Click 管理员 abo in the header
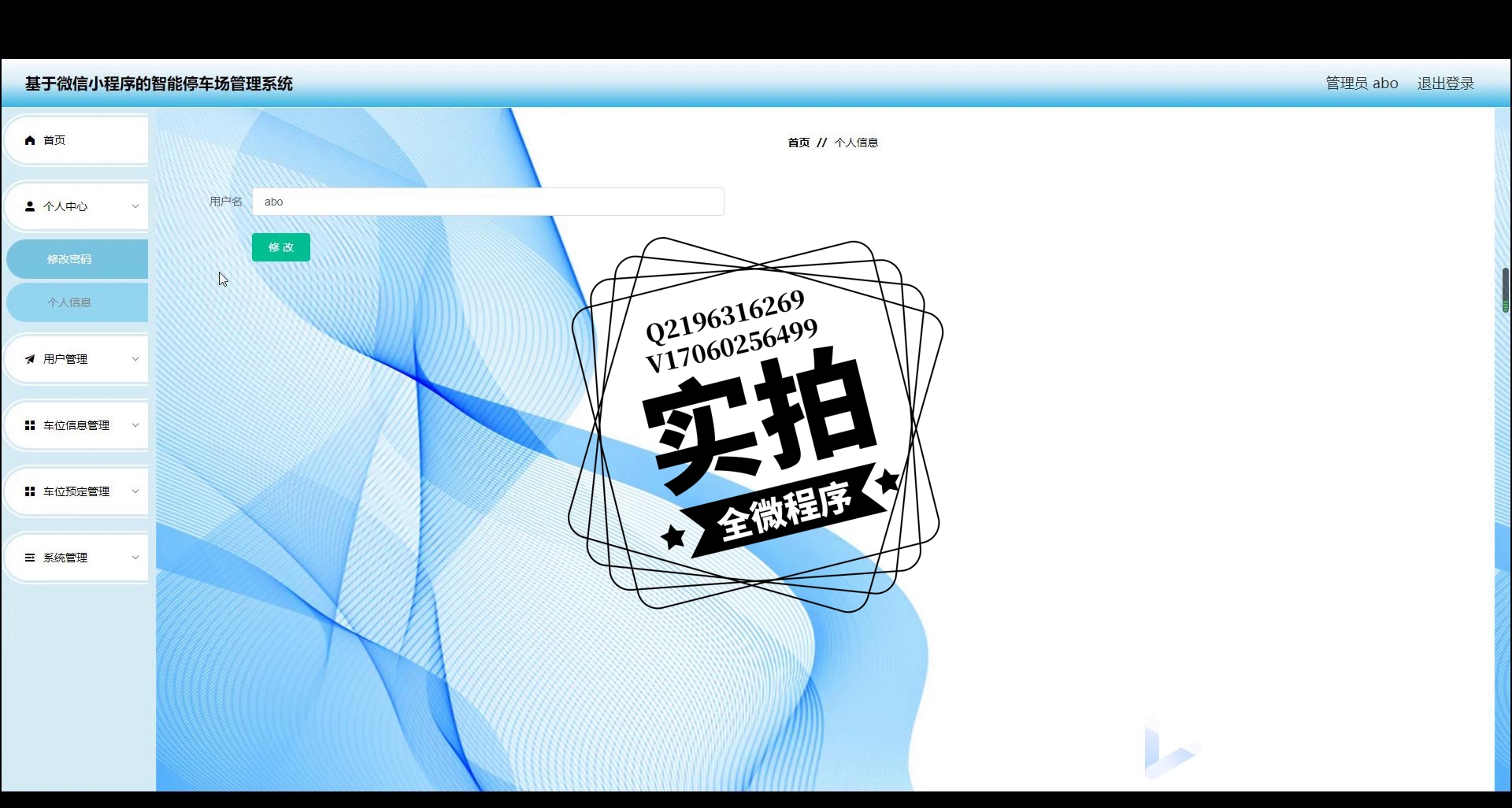 1362,83
